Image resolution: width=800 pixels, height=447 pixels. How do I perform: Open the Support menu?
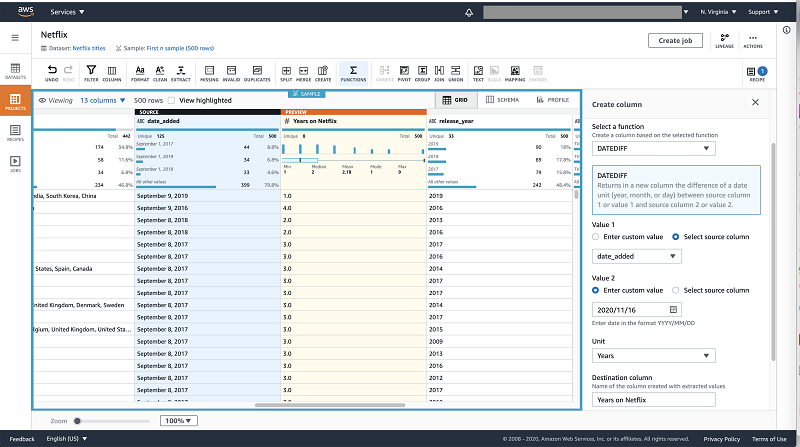[763, 12]
